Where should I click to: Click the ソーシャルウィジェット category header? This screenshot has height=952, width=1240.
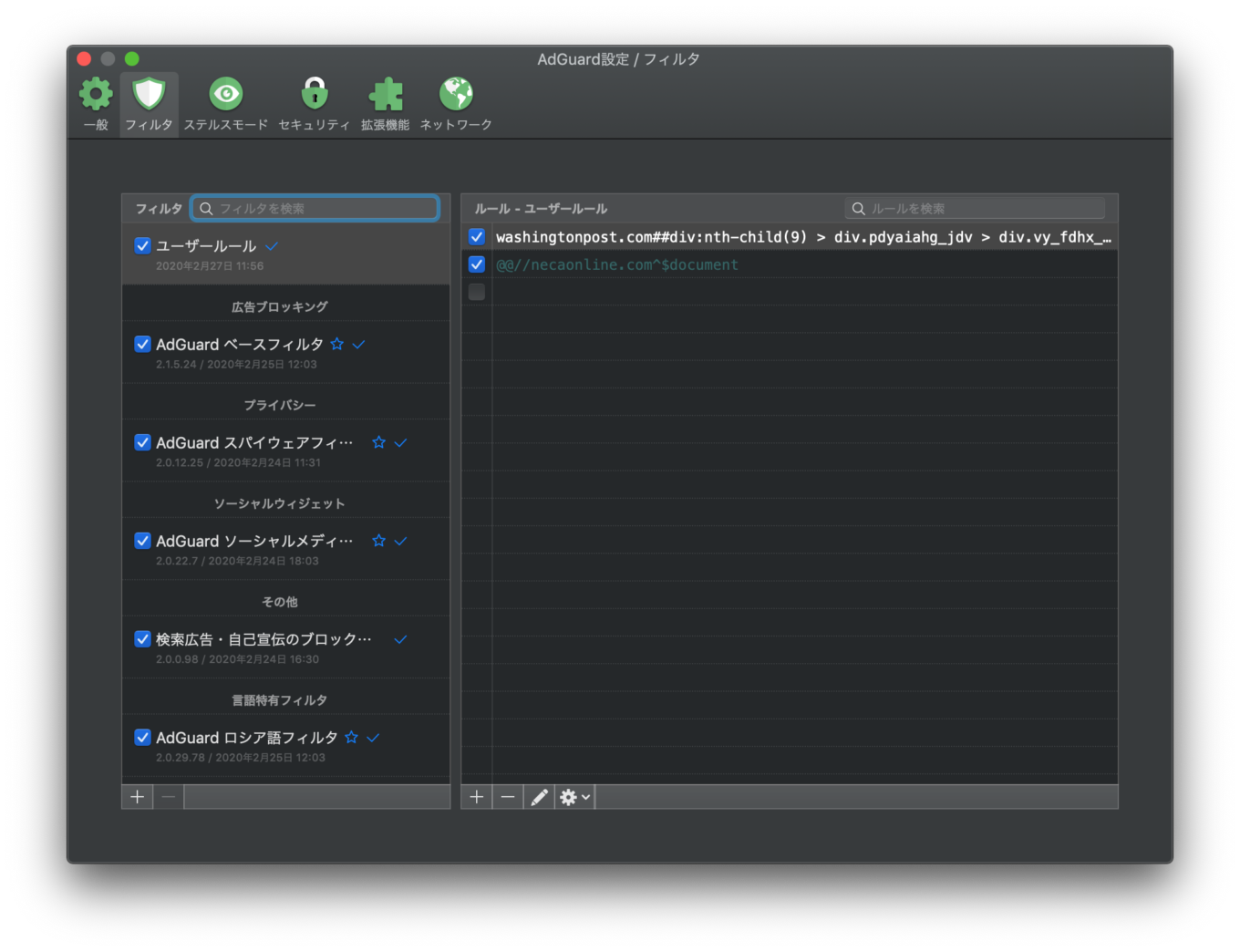(280, 503)
